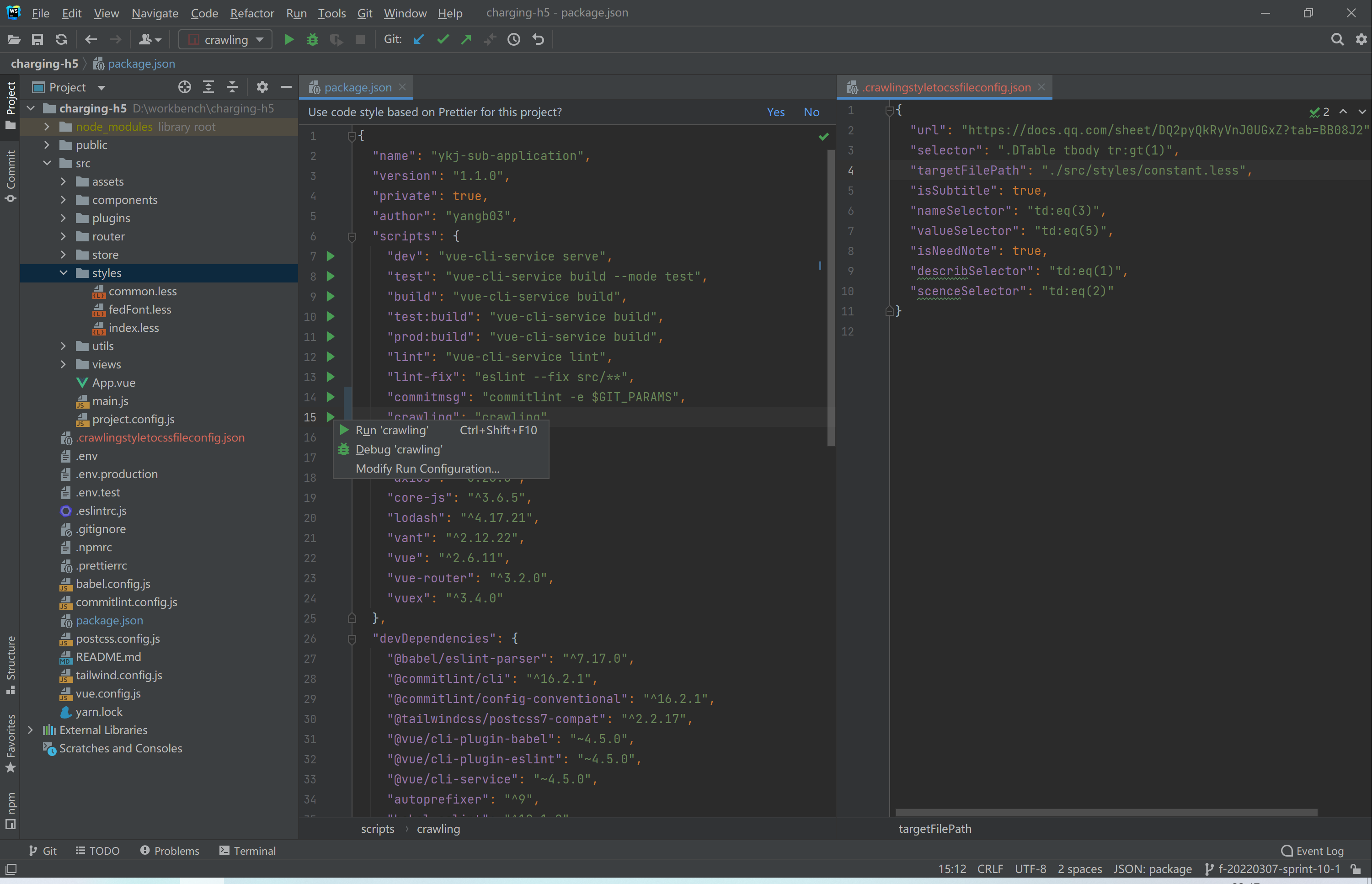Click Yes for Prettier code style
1372x884 pixels.
click(775, 112)
